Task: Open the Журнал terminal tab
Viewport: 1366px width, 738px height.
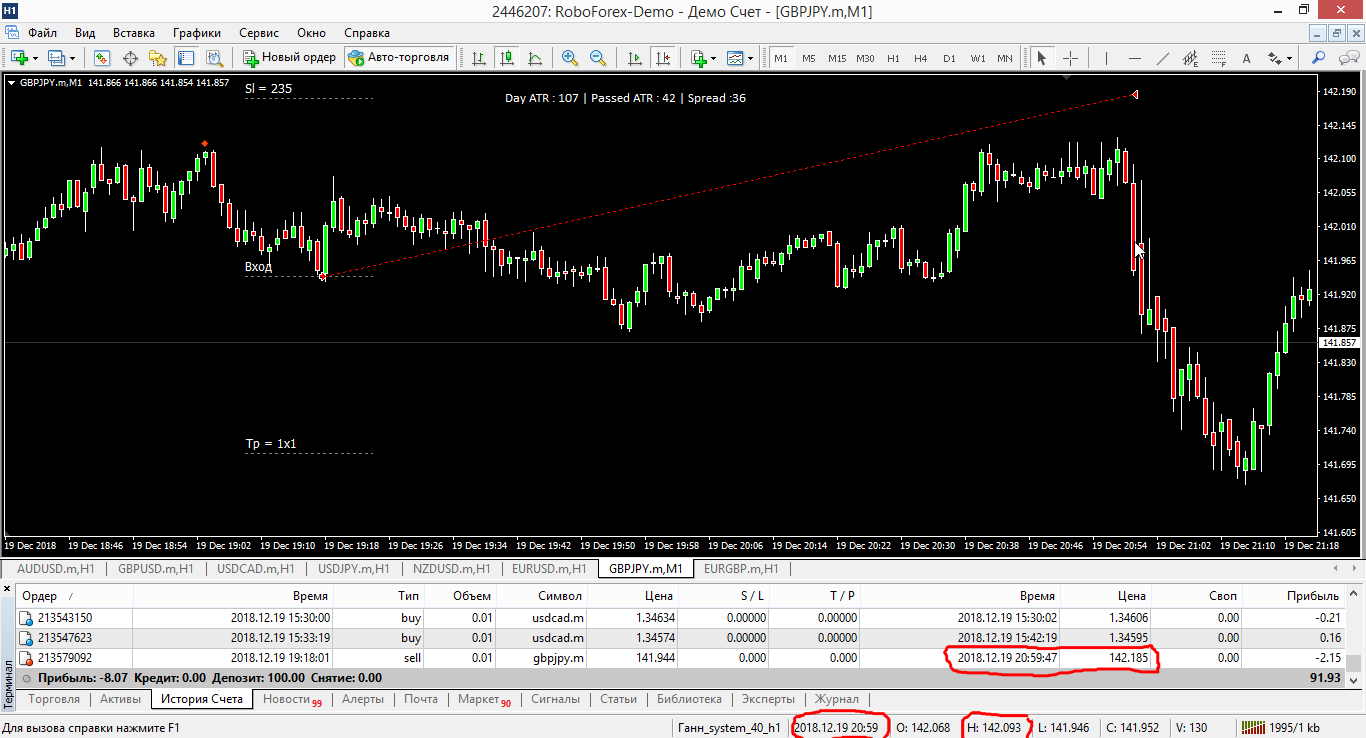Action: 837,699
